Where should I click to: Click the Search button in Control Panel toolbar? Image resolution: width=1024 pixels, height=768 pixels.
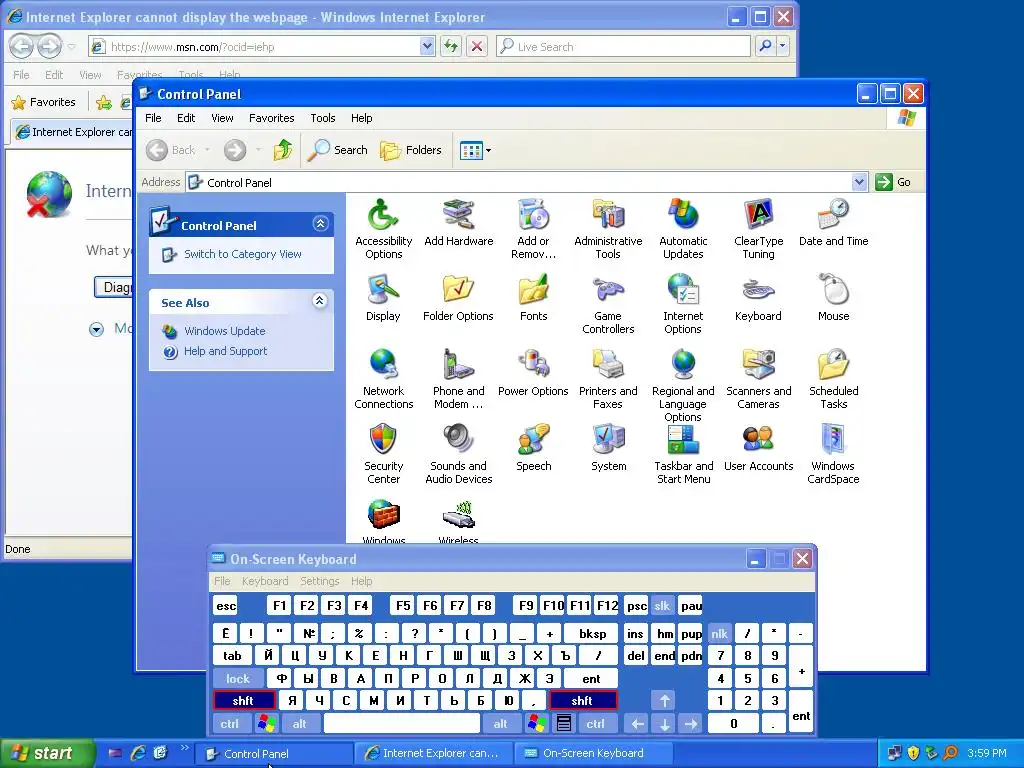338,150
